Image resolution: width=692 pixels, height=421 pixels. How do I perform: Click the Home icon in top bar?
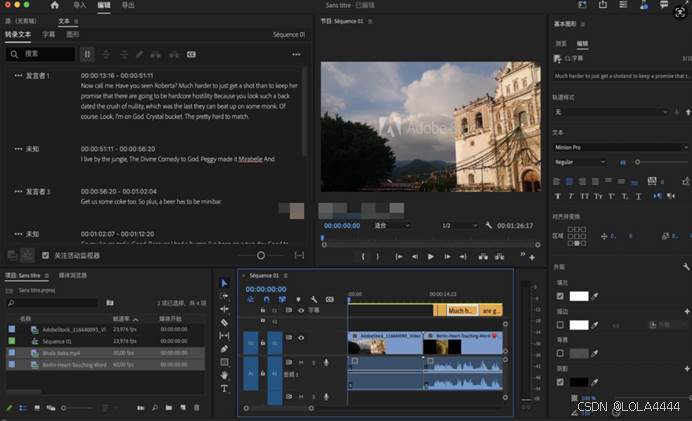55,5
